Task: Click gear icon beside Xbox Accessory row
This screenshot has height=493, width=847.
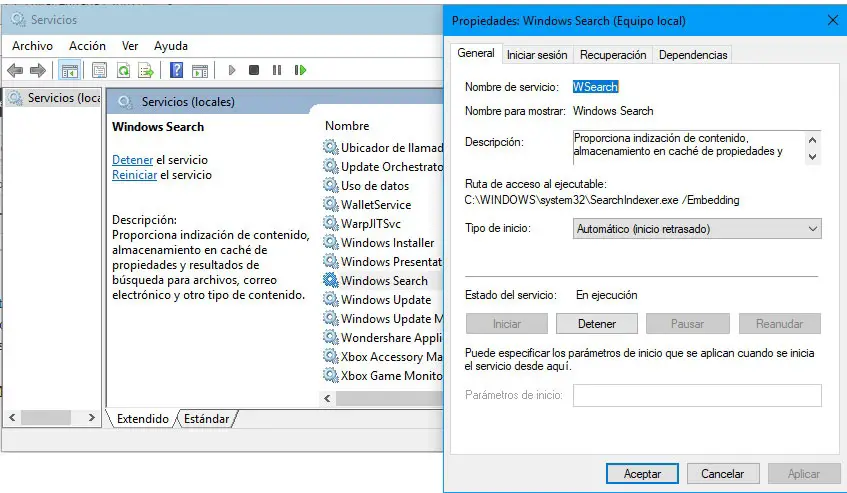Action: [331, 356]
